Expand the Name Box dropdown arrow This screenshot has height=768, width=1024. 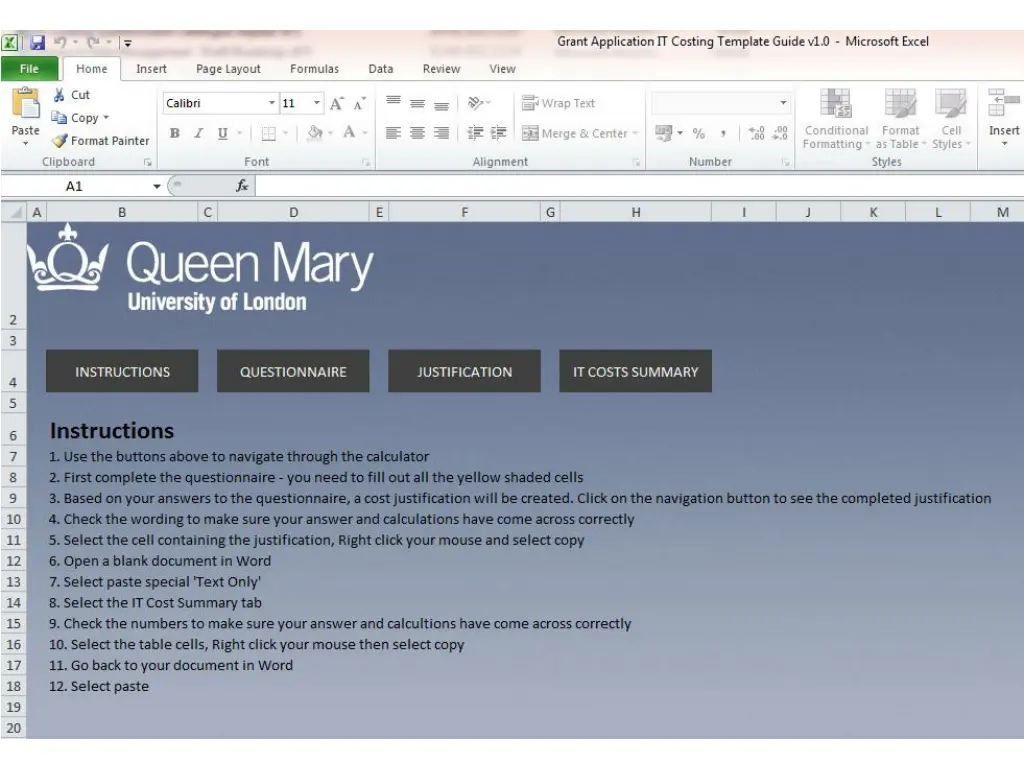[x=157, y=186]
